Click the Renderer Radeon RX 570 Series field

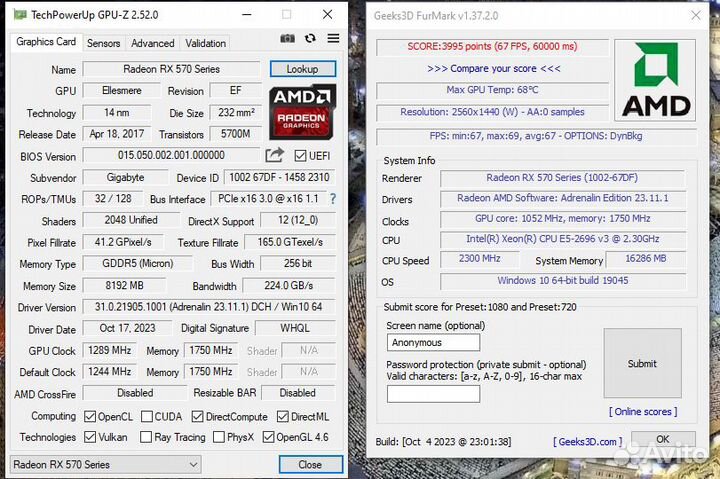(562, 178)
